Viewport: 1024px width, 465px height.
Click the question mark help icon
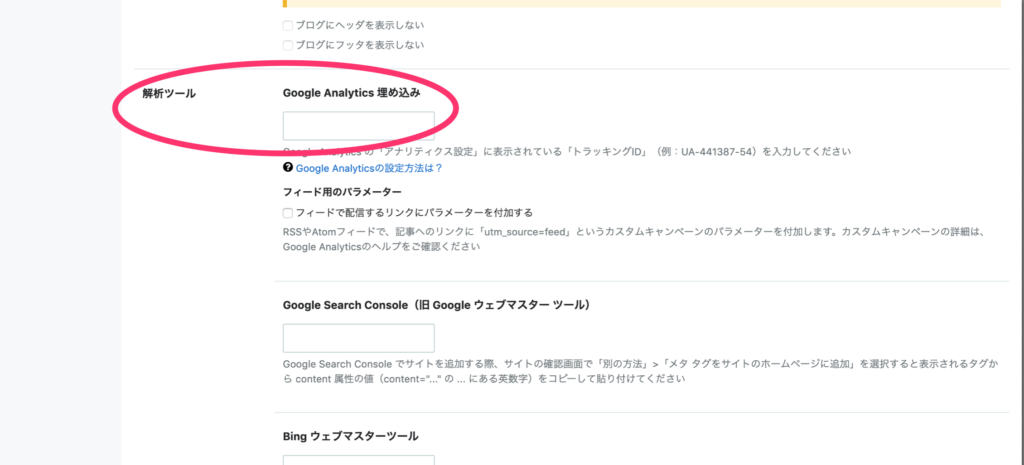288,168
